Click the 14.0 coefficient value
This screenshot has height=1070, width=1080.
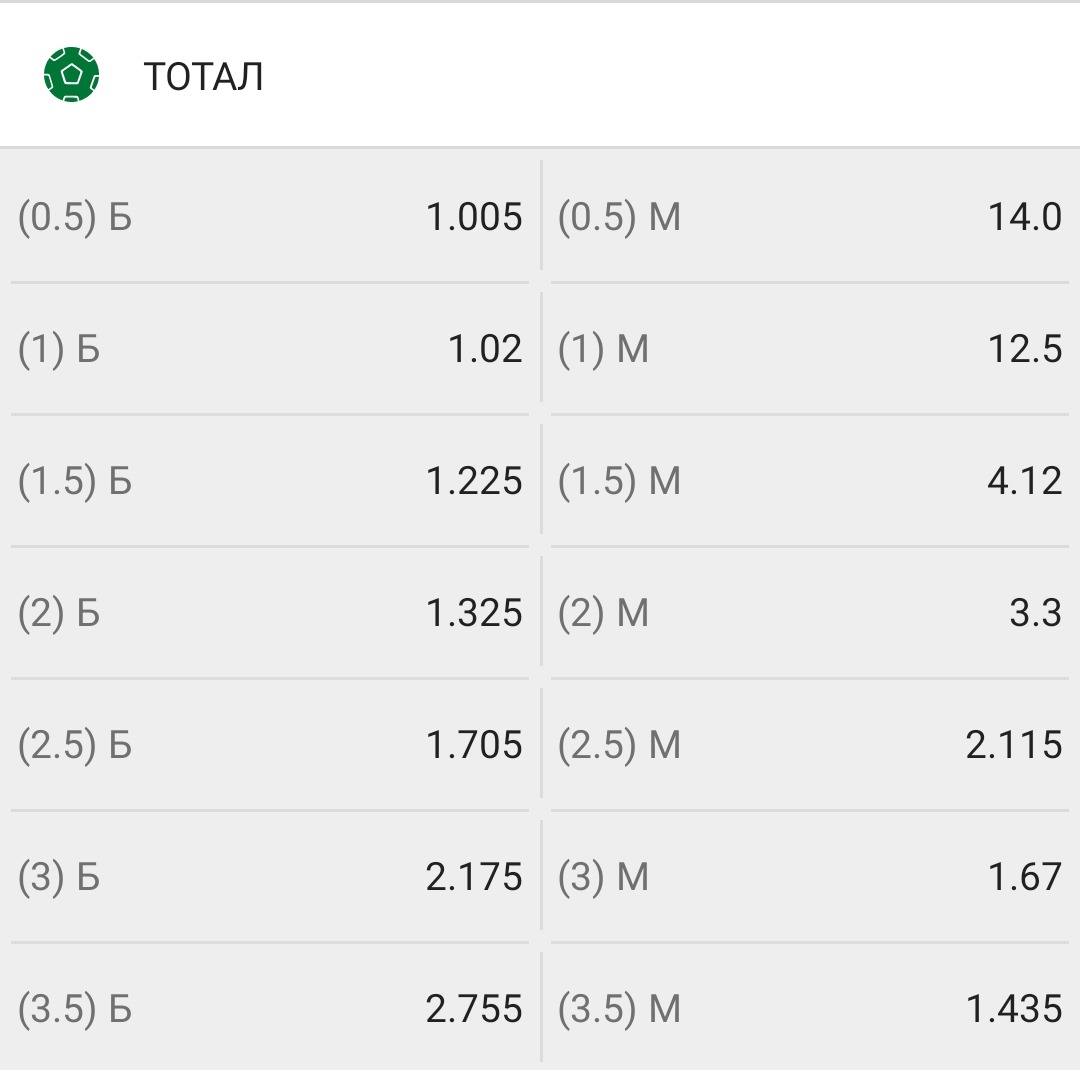click(1025, 217)
